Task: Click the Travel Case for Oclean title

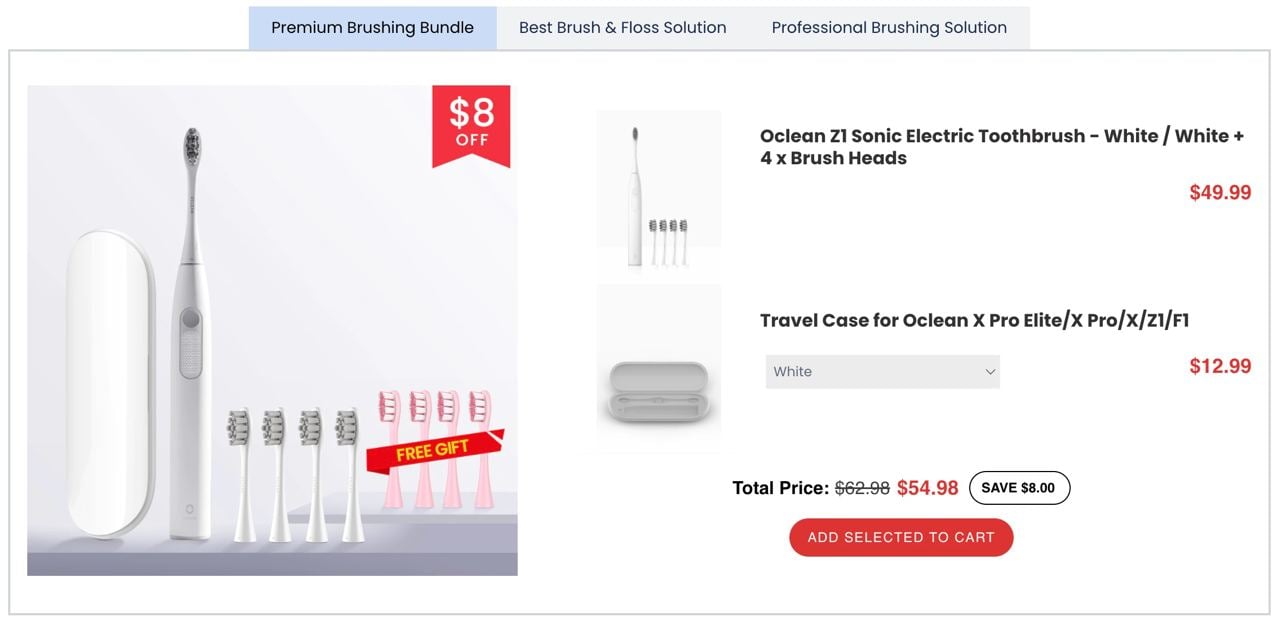Action: coord(974,321)
